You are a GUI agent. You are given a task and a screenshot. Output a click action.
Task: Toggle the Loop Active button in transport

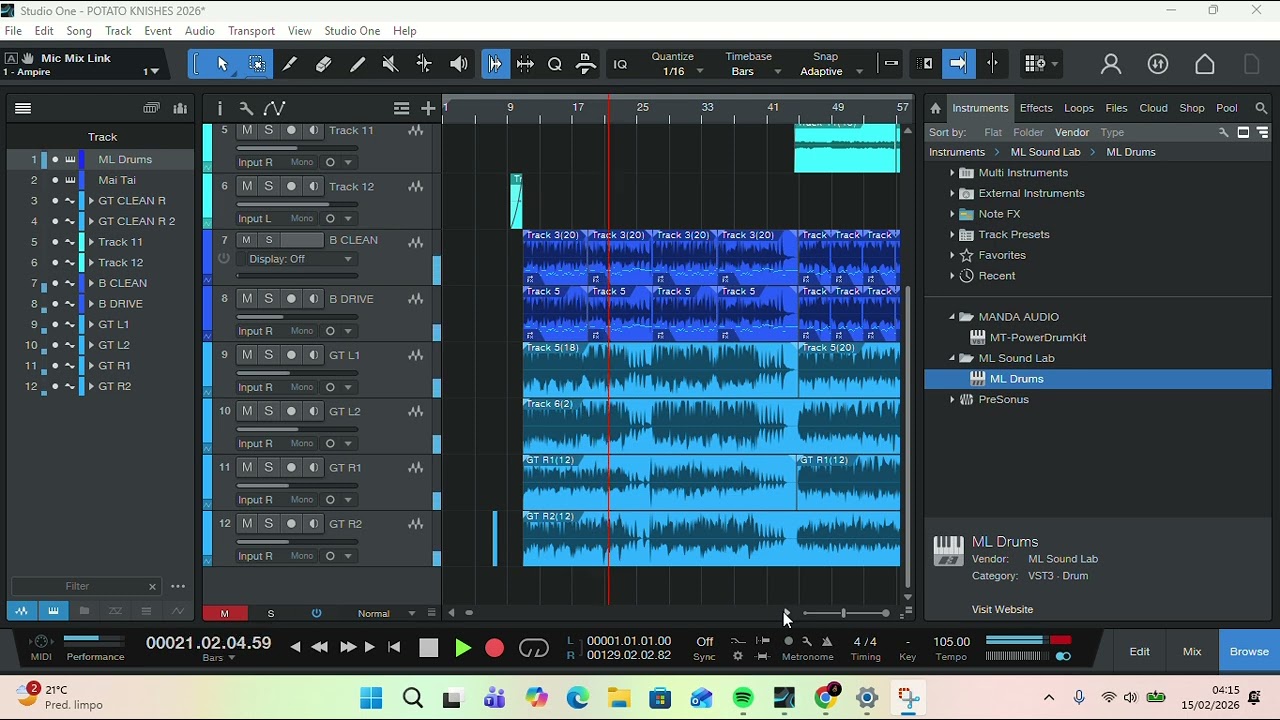[534, 648]
